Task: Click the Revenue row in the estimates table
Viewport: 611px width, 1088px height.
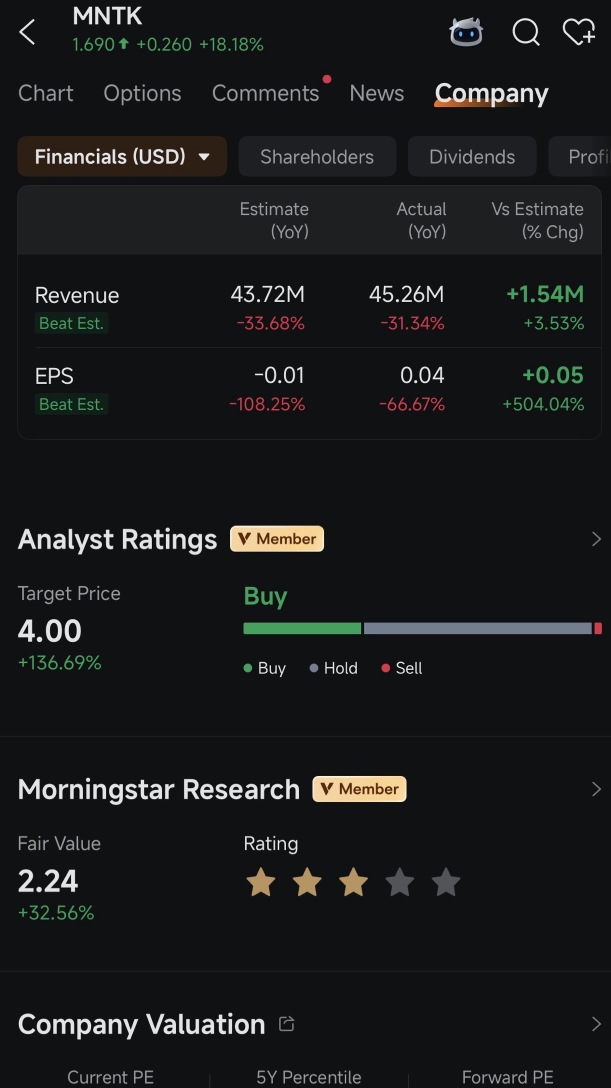Action: (x=309, y=307)
